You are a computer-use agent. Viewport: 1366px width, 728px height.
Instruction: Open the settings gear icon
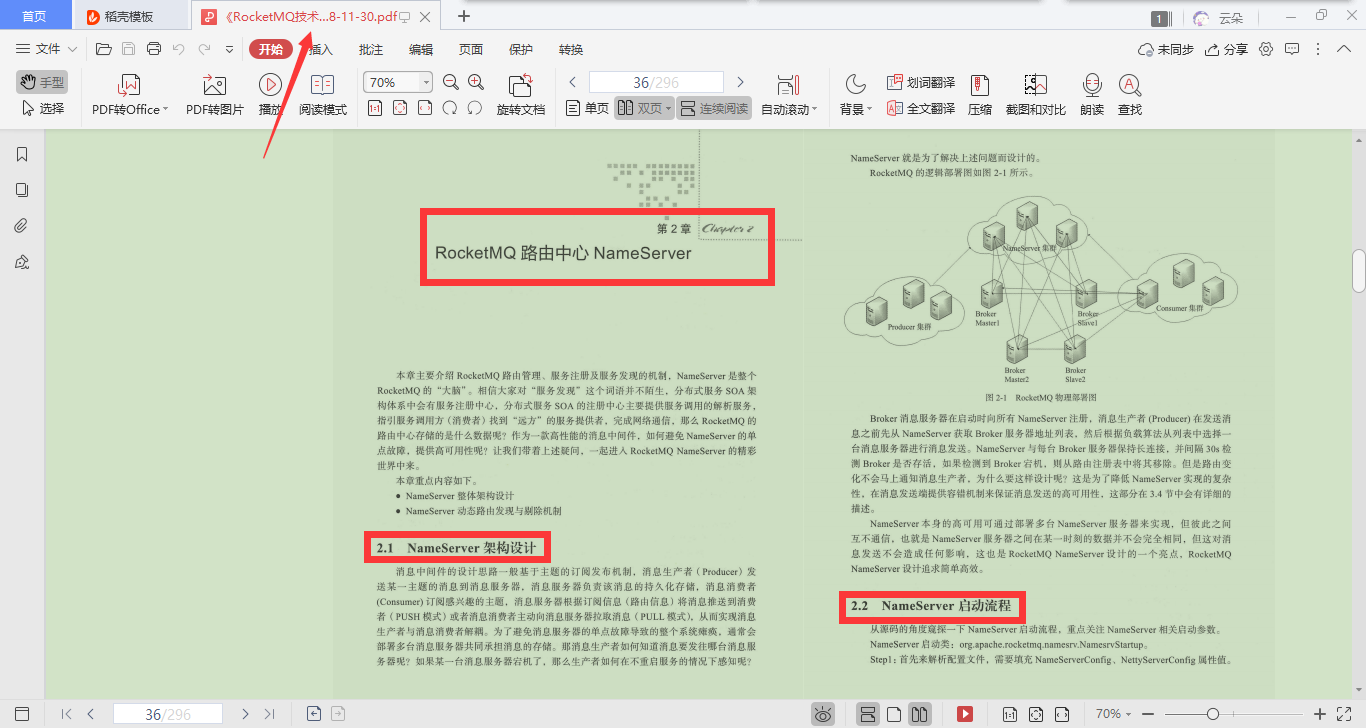click(1266, 49)
